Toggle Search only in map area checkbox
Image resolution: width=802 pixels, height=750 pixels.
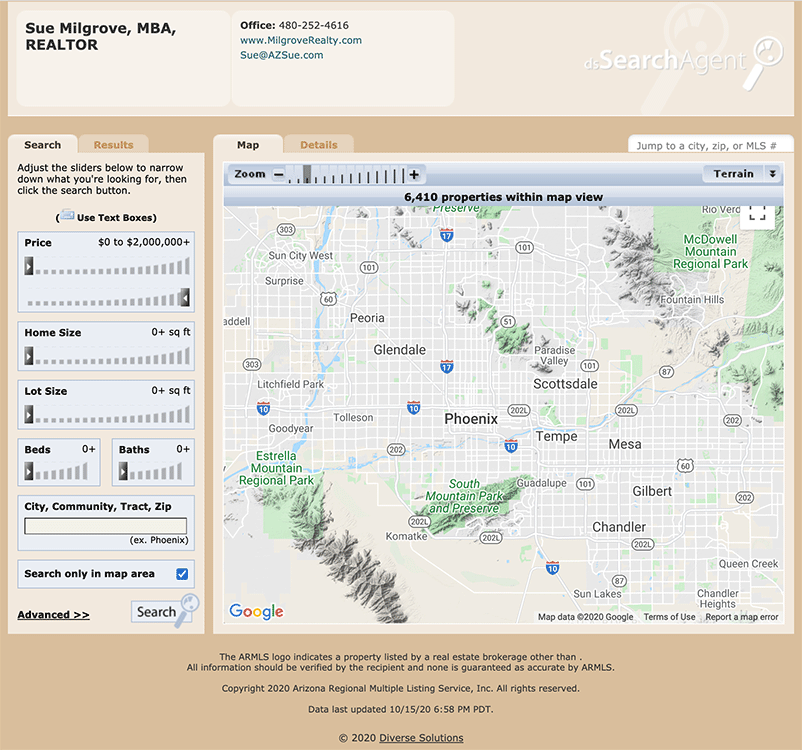[182, 574]
